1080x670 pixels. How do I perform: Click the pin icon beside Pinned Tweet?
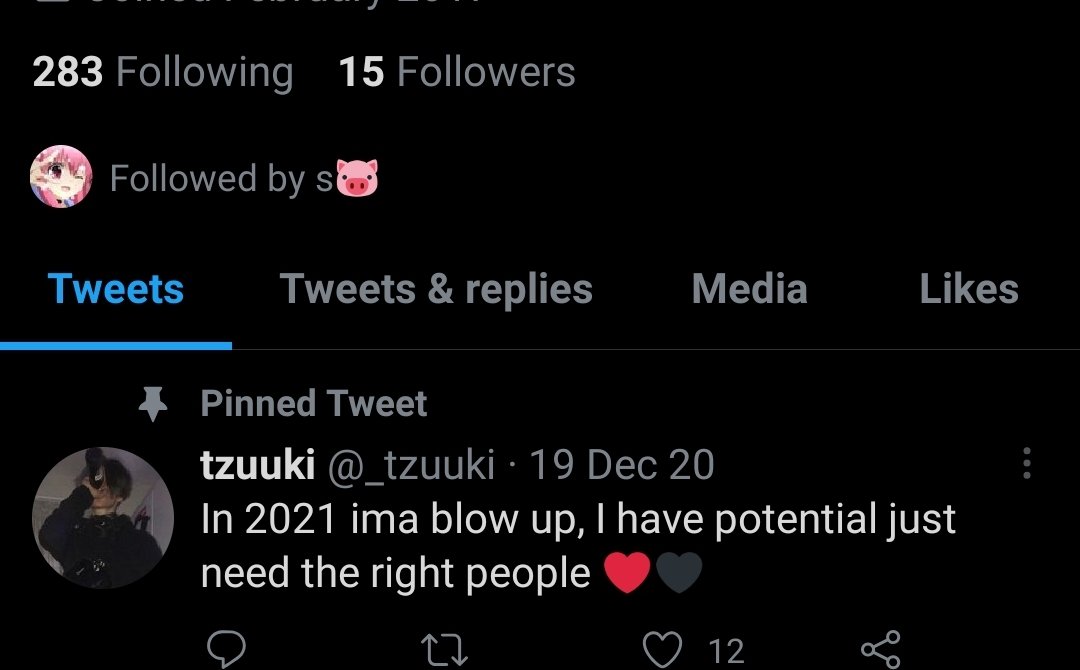(152, 405)
